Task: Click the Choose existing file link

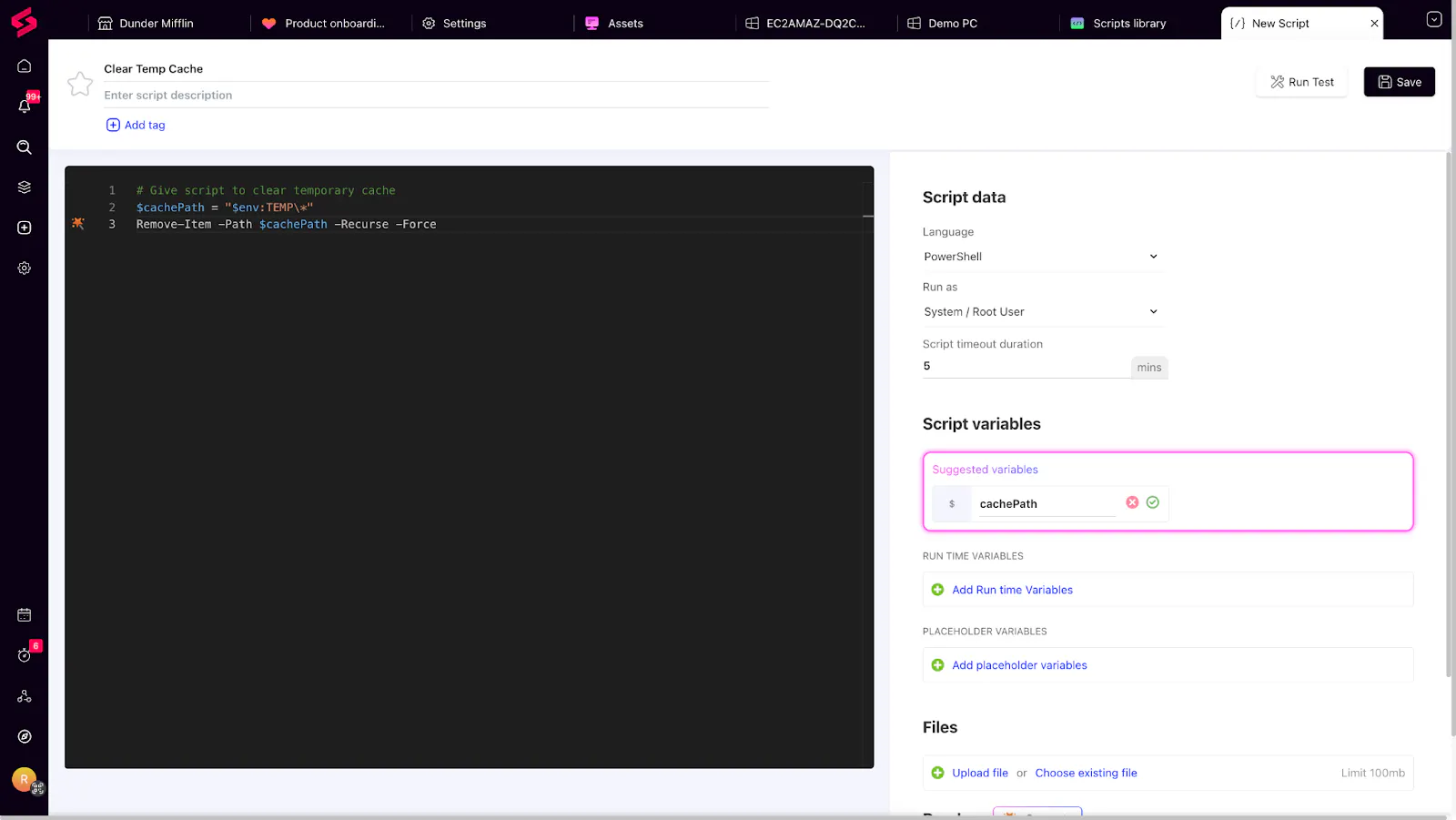Action: 1086,773
